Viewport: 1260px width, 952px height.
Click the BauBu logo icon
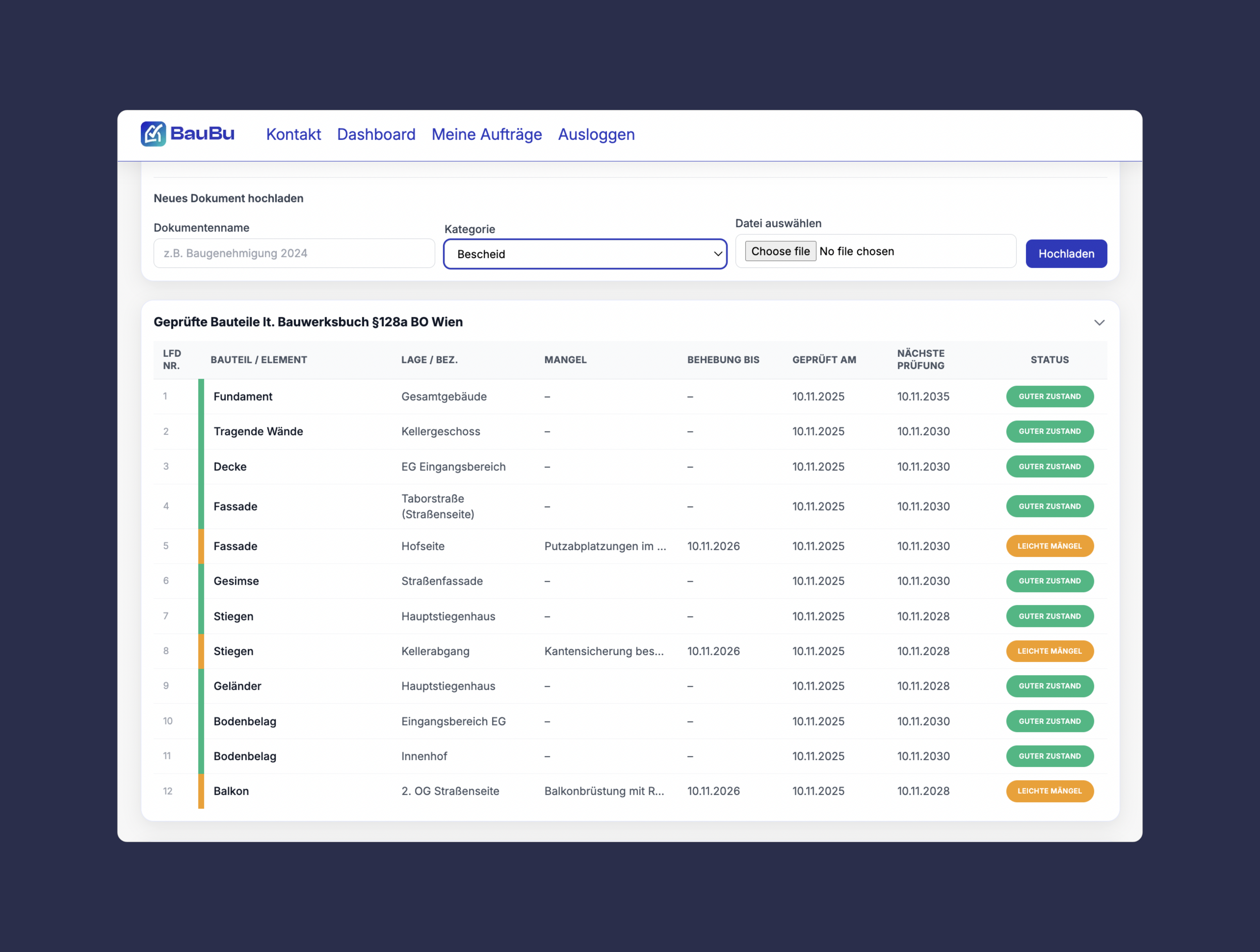[x=153, y=134]
